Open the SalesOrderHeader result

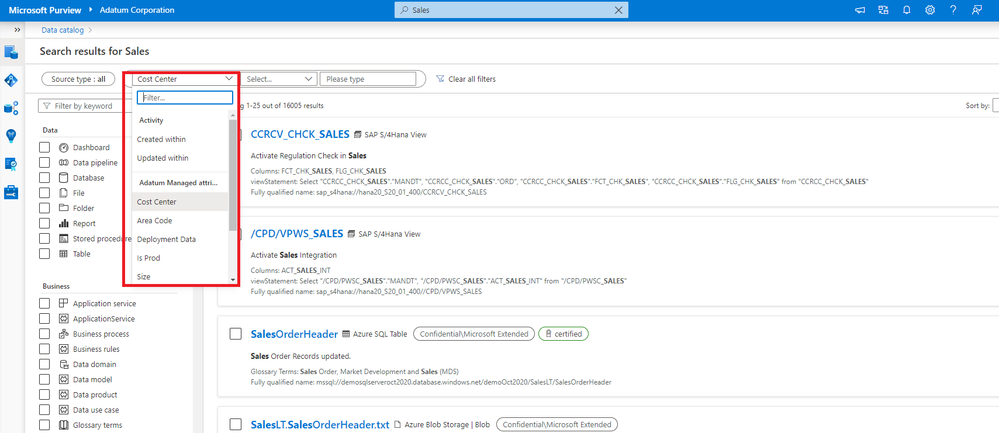click(x=294, y=334)
